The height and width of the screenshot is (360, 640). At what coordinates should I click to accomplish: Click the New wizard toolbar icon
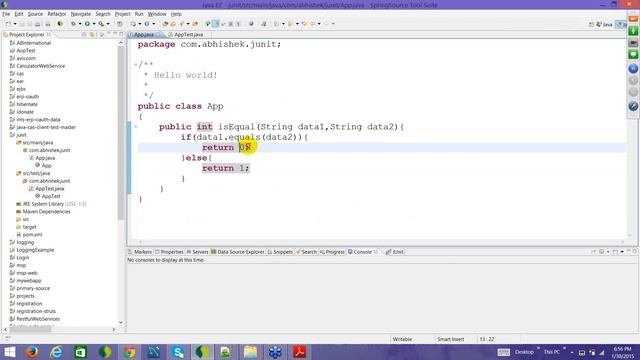click(x=8, y=24)
